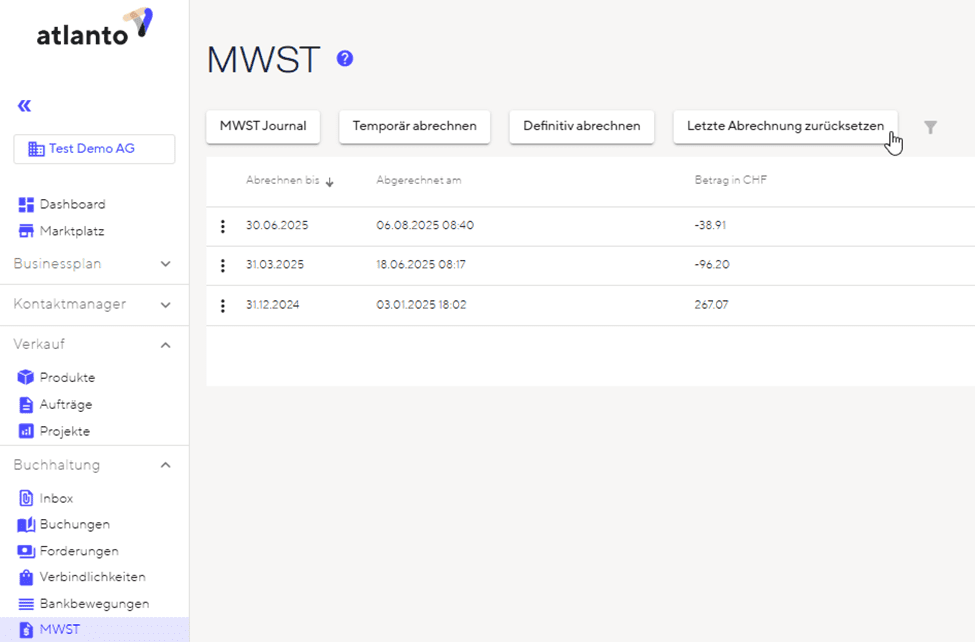This screenshot has width=975, height=642.
Task: Open Produkte in the Verkauf menu
Action: (67, 377)
